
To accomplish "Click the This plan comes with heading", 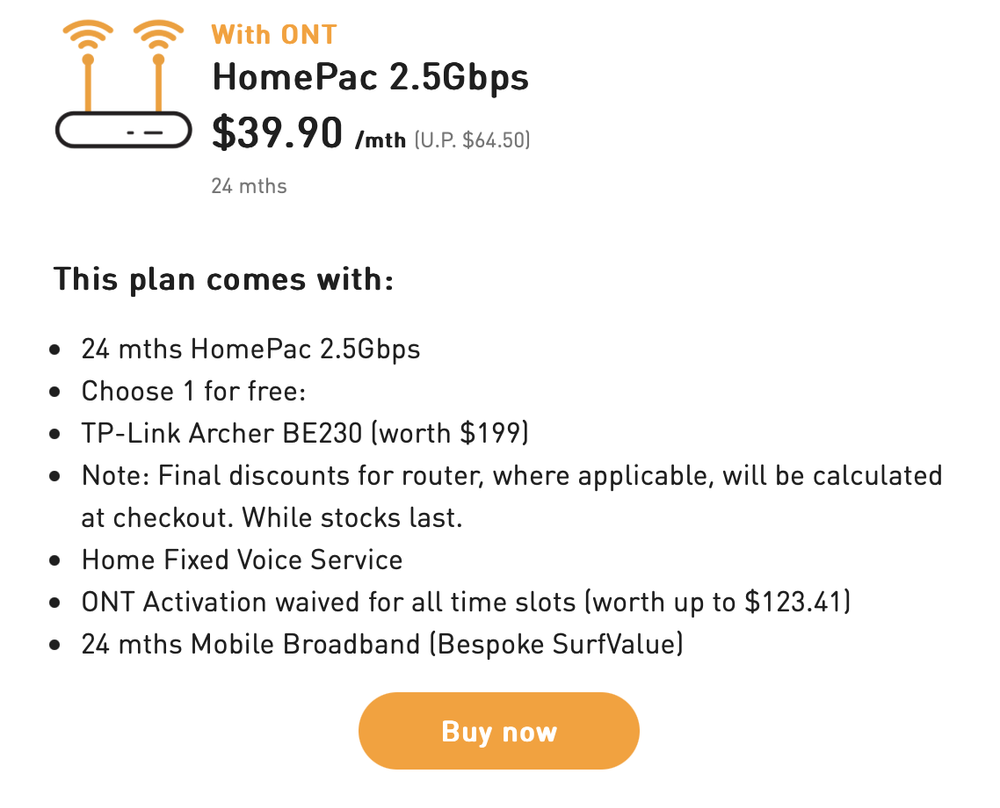I will 224,279.
